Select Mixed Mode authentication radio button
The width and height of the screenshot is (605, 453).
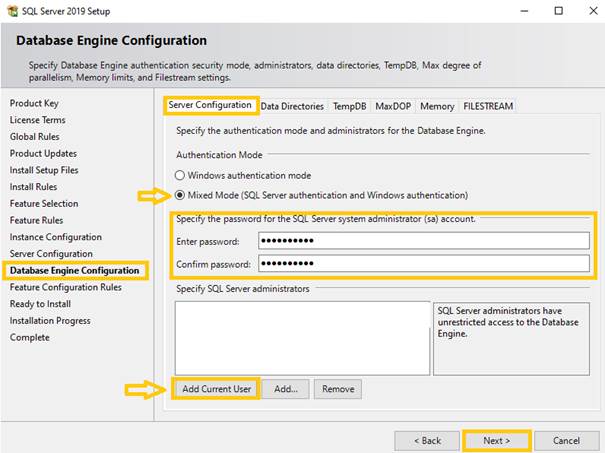click(x=181, y=195)
